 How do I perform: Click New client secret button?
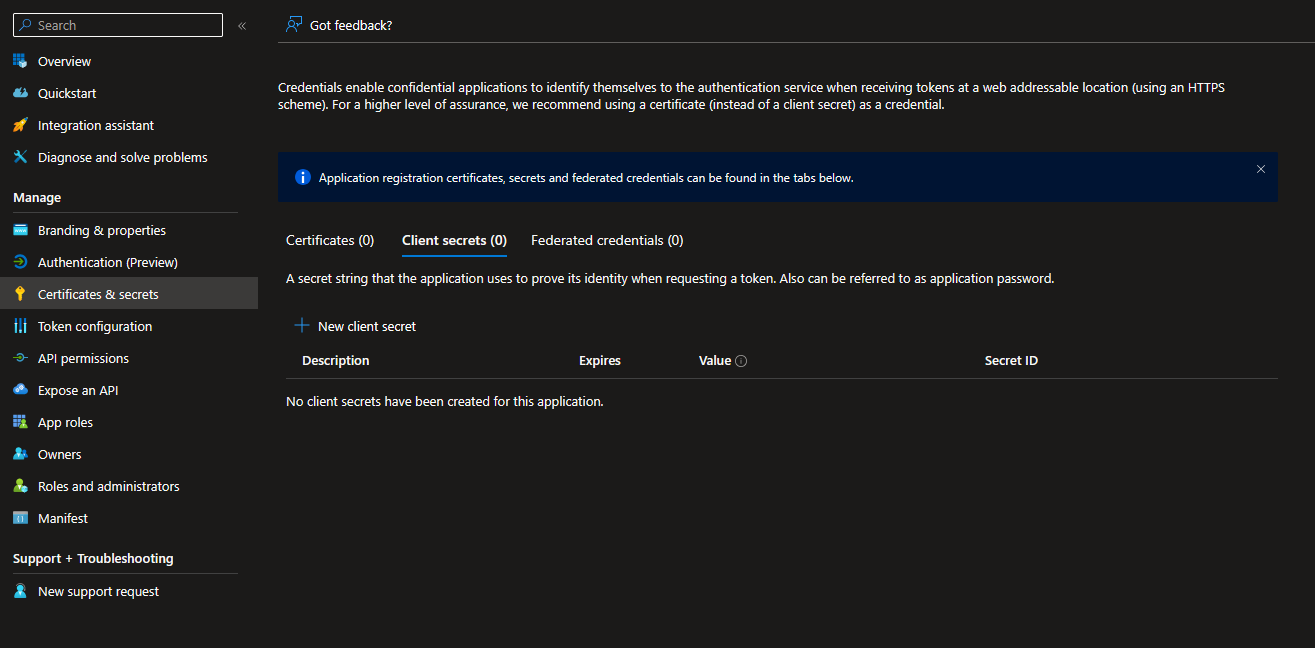[x=355, y=326]
